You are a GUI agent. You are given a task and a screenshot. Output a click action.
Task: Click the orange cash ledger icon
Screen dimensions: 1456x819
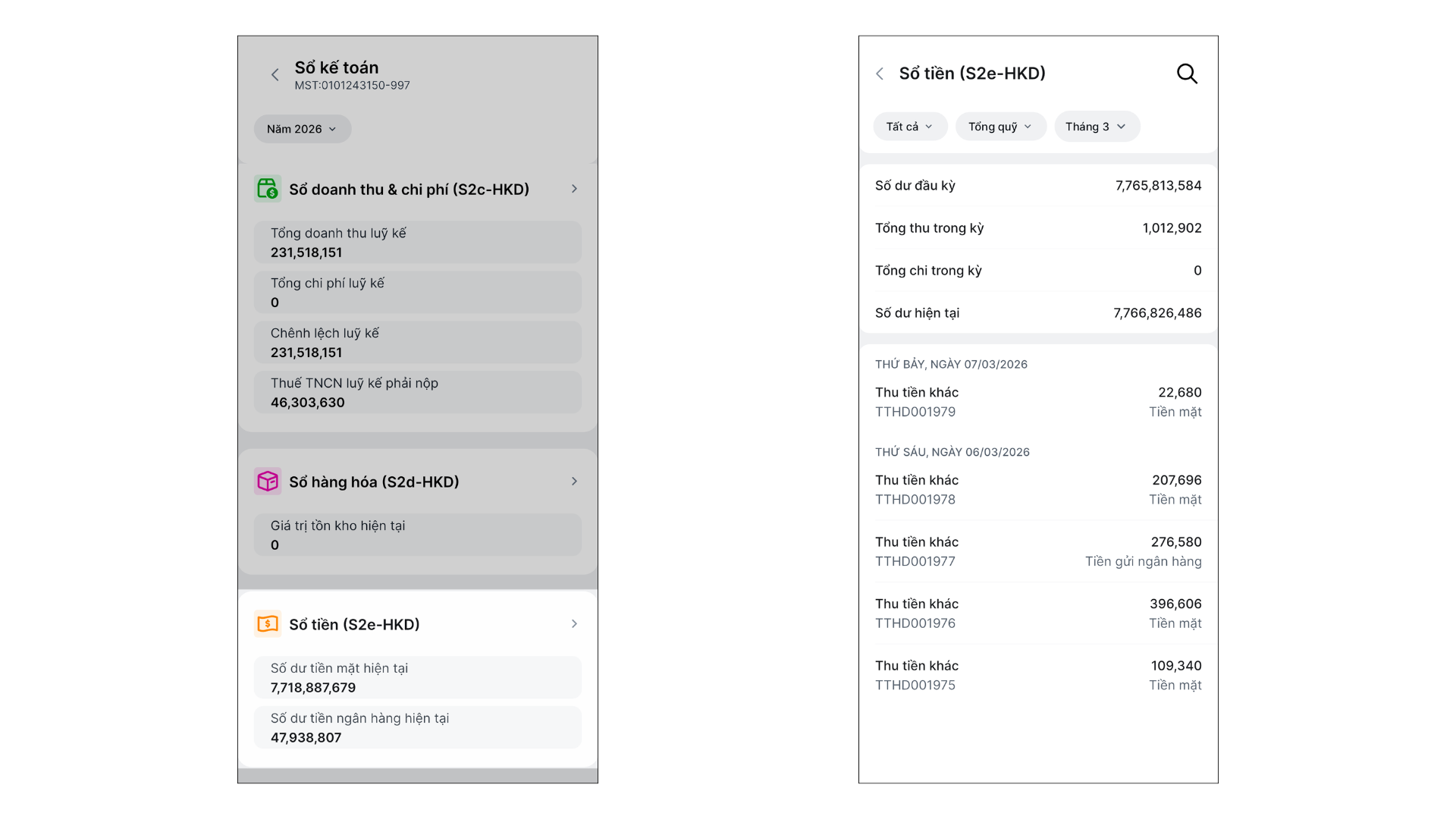[268, 624]
